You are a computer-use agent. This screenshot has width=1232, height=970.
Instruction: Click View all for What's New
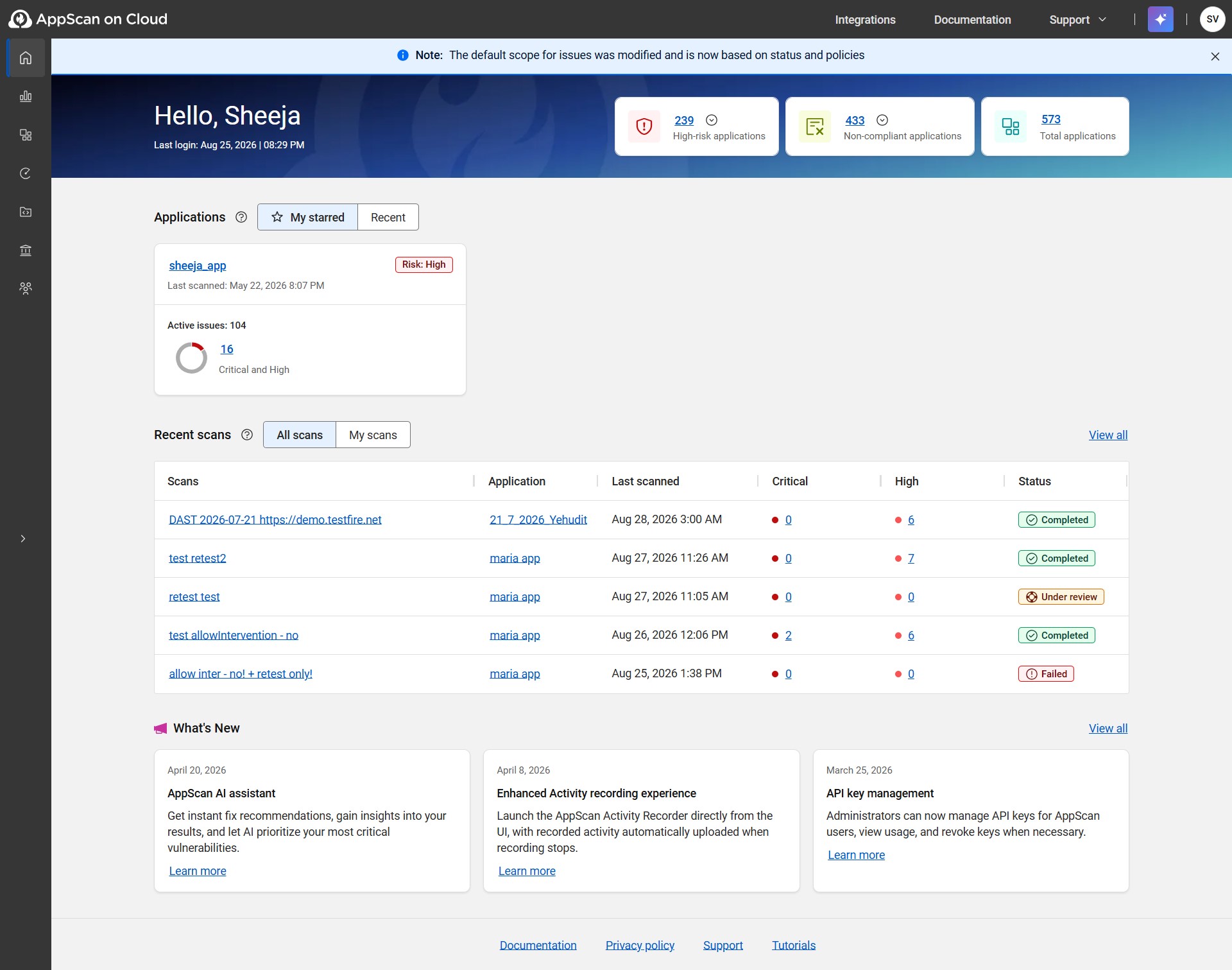pyautogui.click(x=1108, y=729)
